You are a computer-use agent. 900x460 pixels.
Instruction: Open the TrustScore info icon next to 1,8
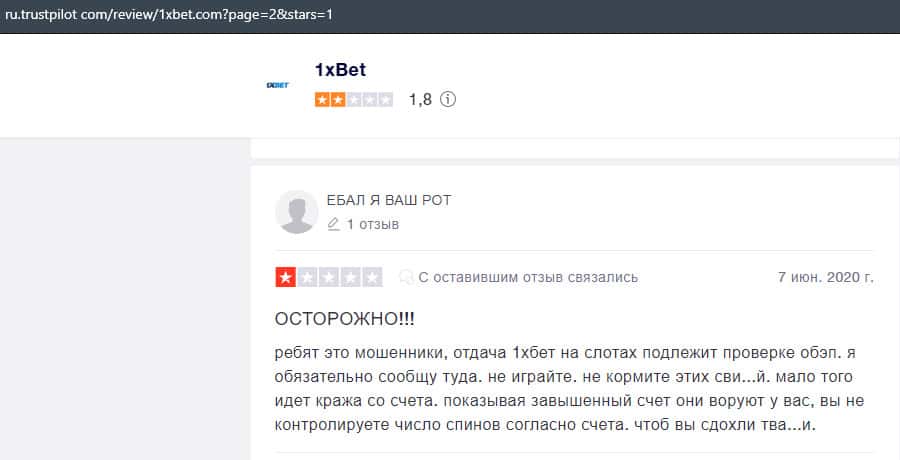coord(448,99)
